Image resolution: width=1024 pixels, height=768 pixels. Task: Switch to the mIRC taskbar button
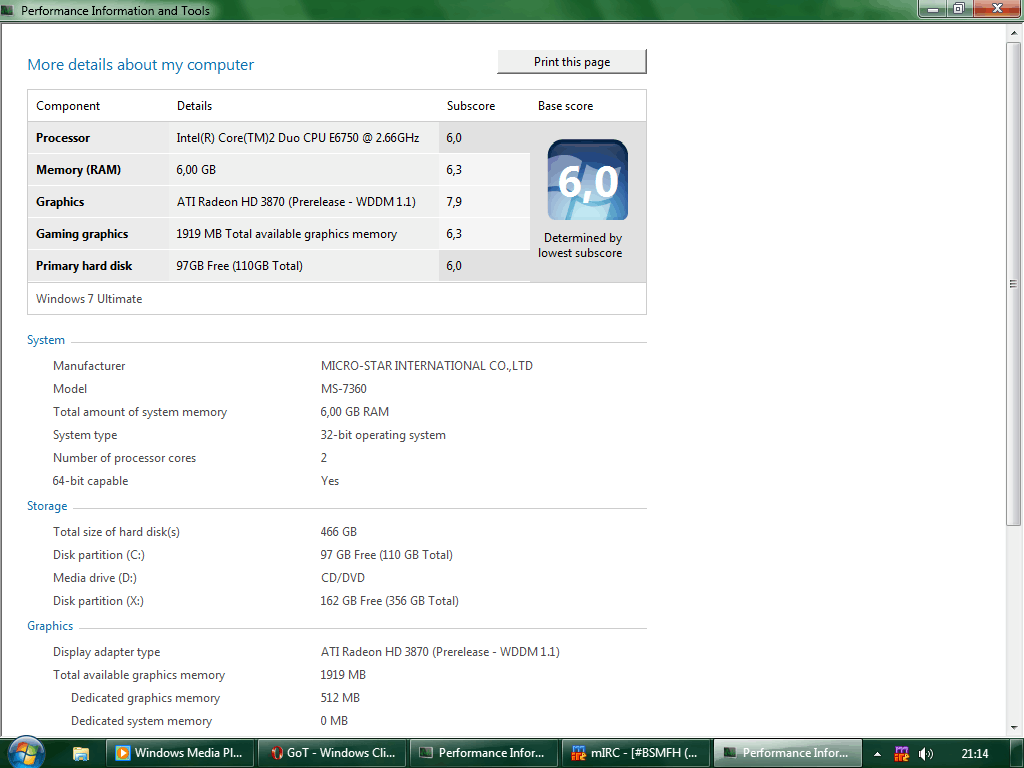coord(635,753)
